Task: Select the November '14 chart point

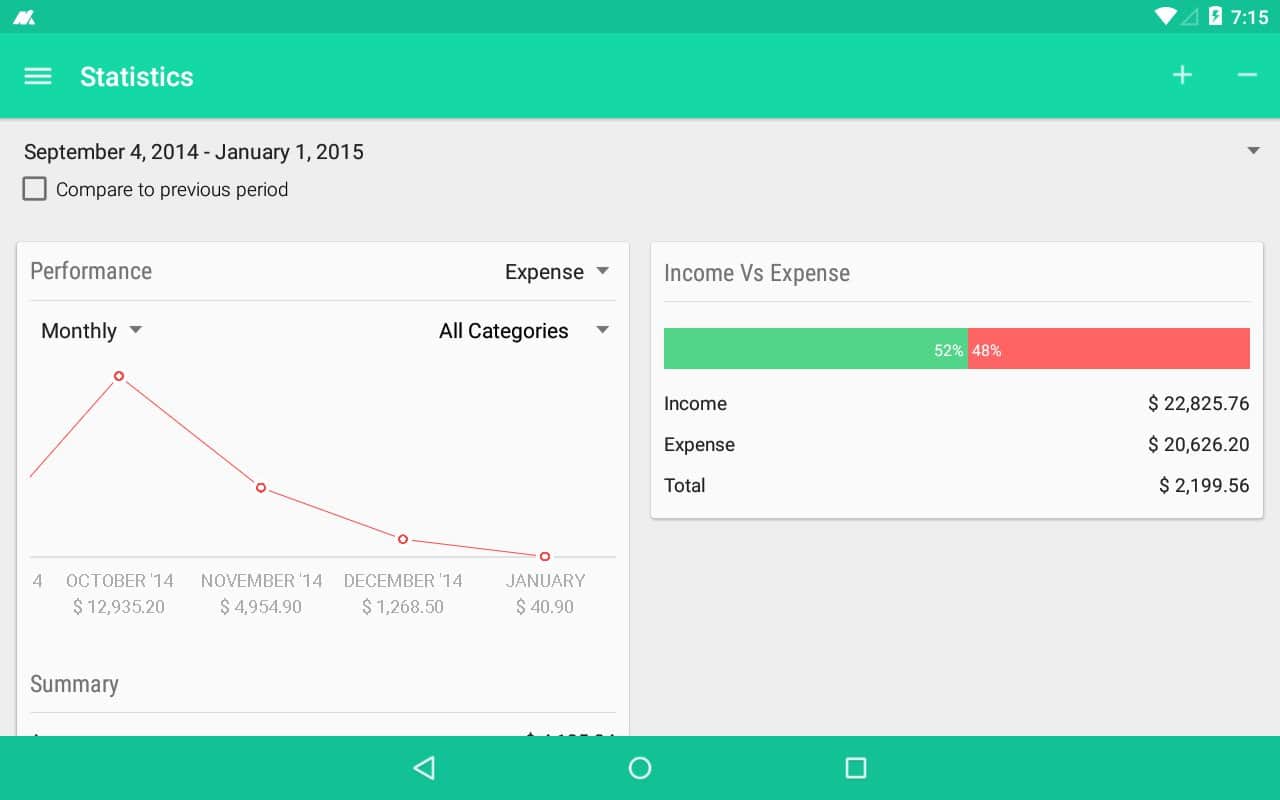Action: click(x=261, y=488)
